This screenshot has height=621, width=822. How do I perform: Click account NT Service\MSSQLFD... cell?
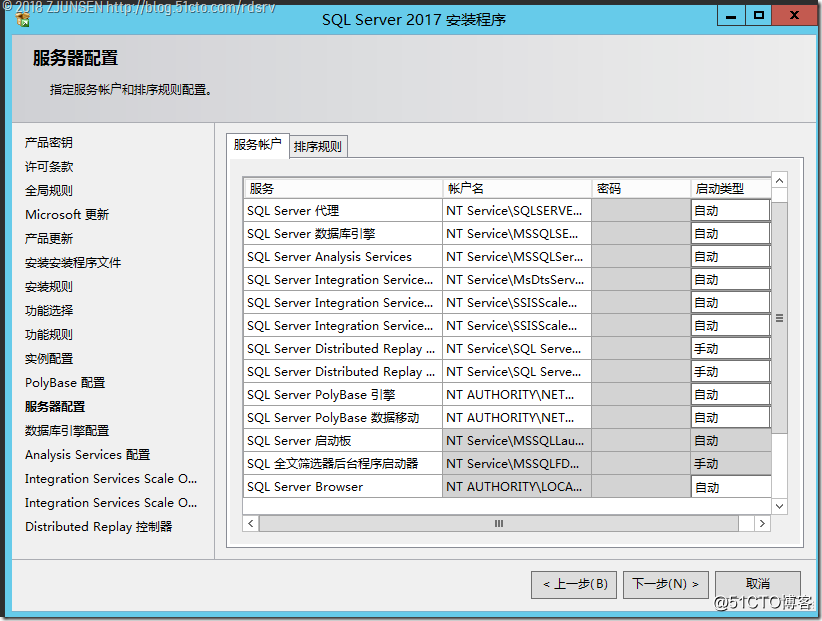[x=517, y=464]
